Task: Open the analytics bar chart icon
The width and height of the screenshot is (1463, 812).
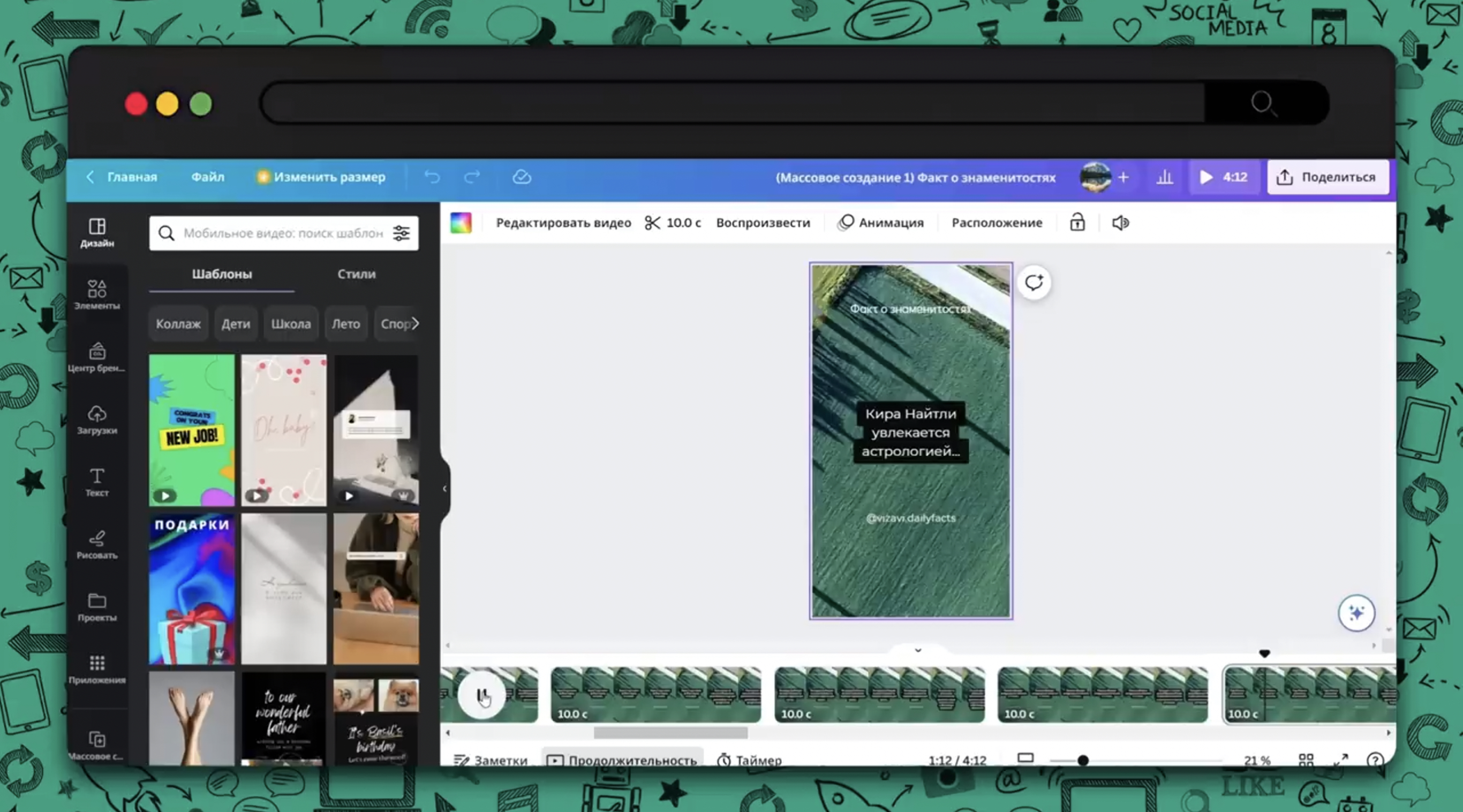Action: click(x=1165, y=177)
